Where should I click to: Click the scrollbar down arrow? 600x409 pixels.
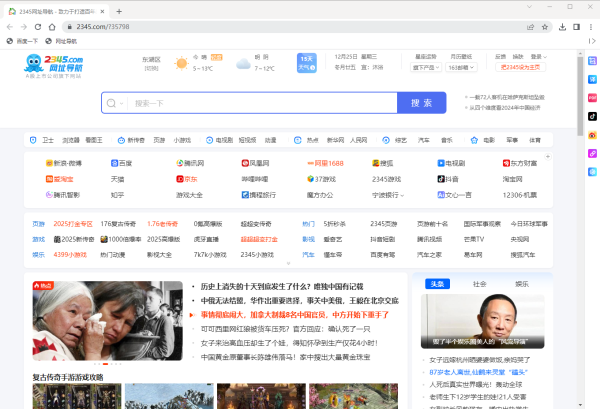pos(580,405)
